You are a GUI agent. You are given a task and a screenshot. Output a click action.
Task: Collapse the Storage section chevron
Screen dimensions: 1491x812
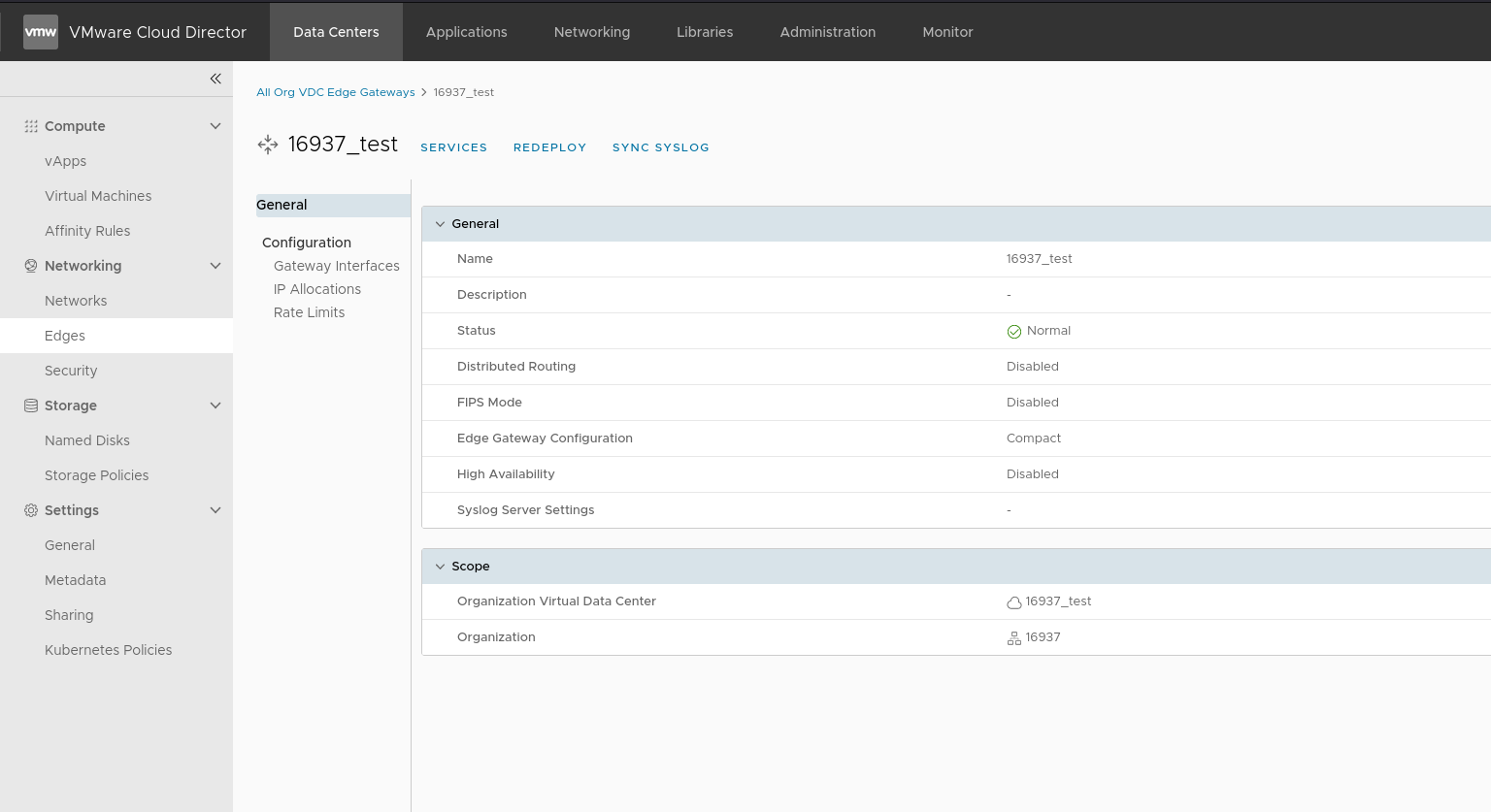point(215,406)
